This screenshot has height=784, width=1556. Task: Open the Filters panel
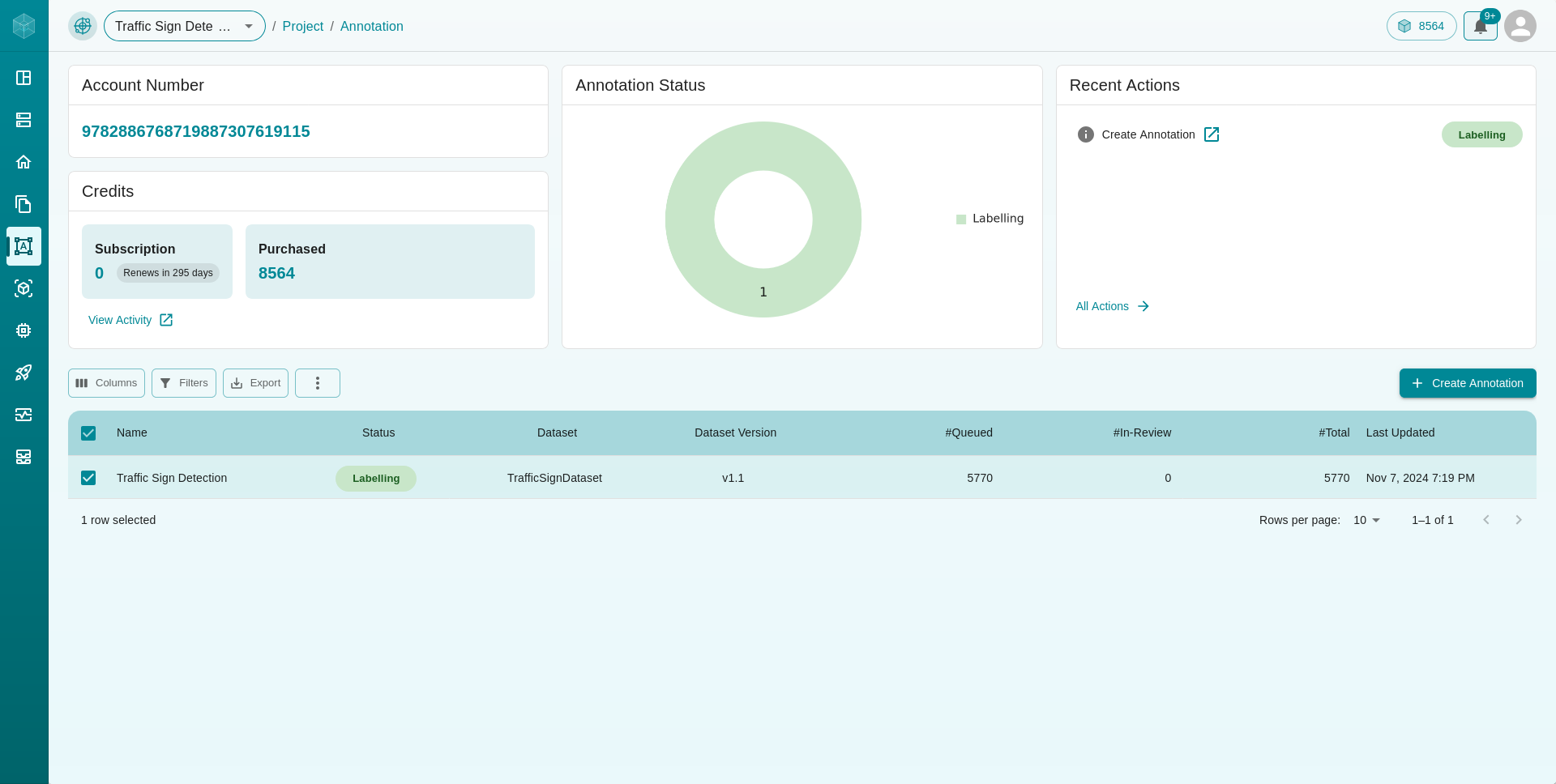[x=184, y=383]
